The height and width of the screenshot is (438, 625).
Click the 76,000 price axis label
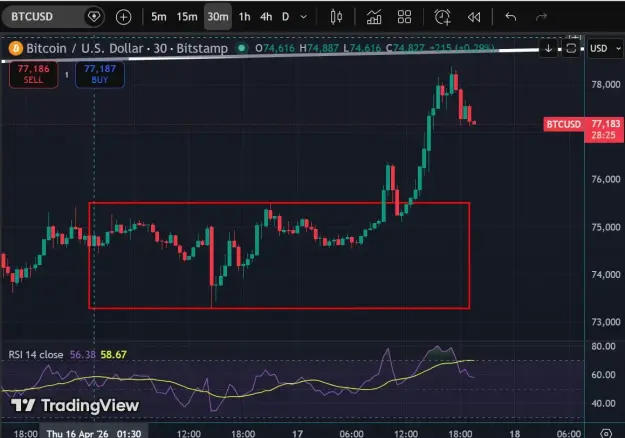(606, 179)
